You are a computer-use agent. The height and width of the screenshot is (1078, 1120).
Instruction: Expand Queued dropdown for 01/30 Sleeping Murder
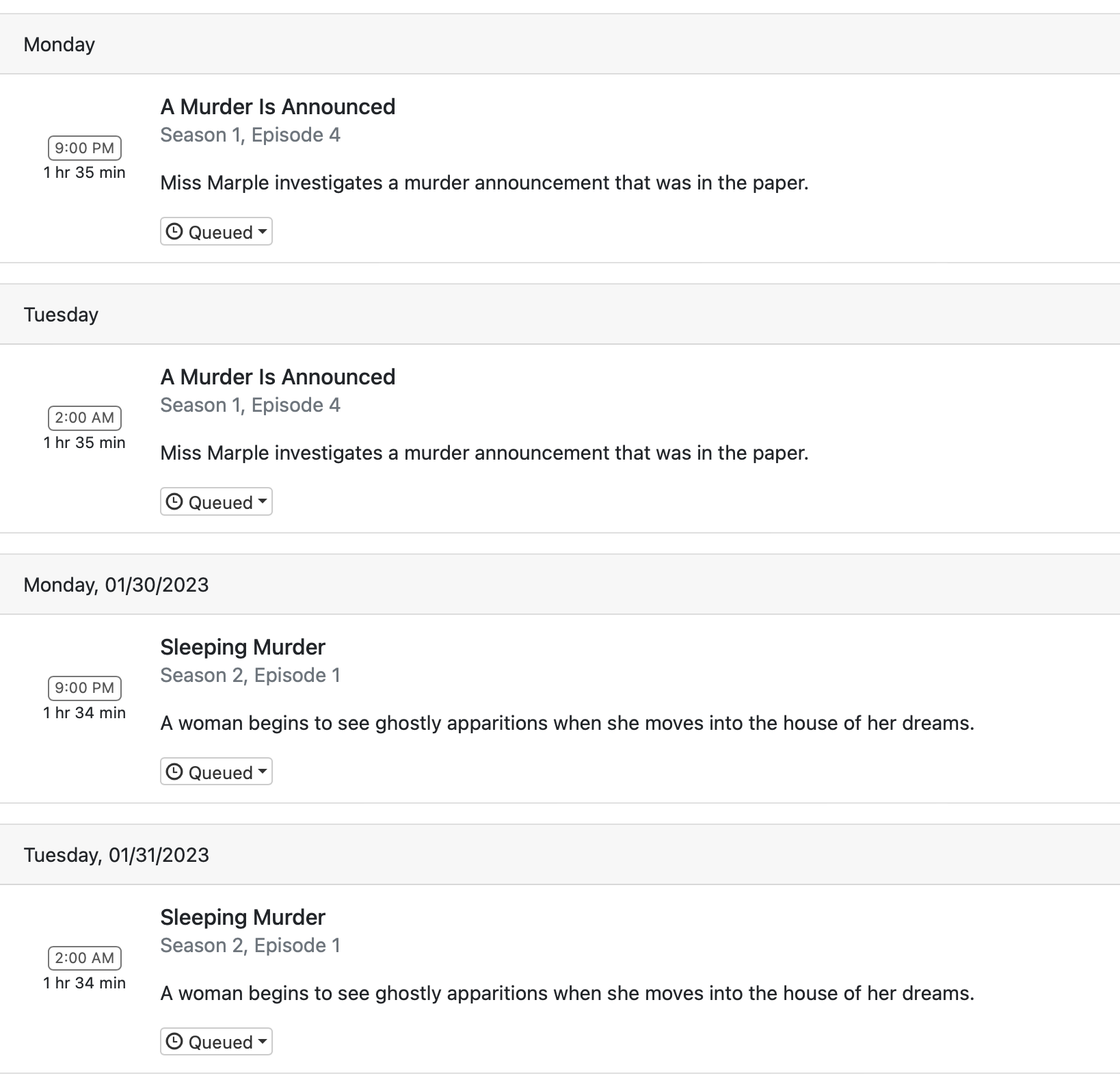click(216, 772)
